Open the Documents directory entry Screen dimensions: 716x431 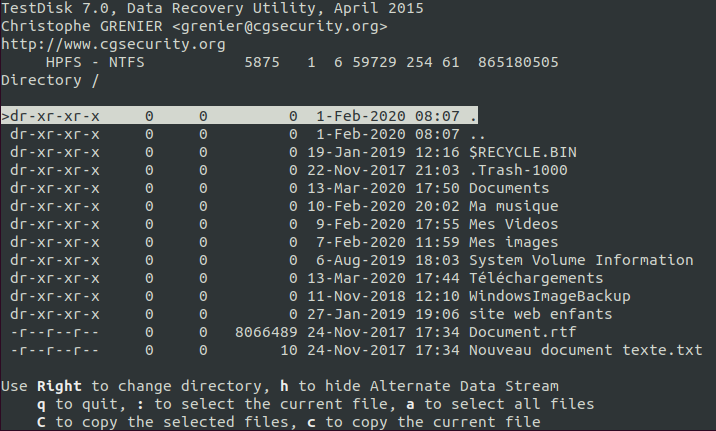click(x=508, y=188)
